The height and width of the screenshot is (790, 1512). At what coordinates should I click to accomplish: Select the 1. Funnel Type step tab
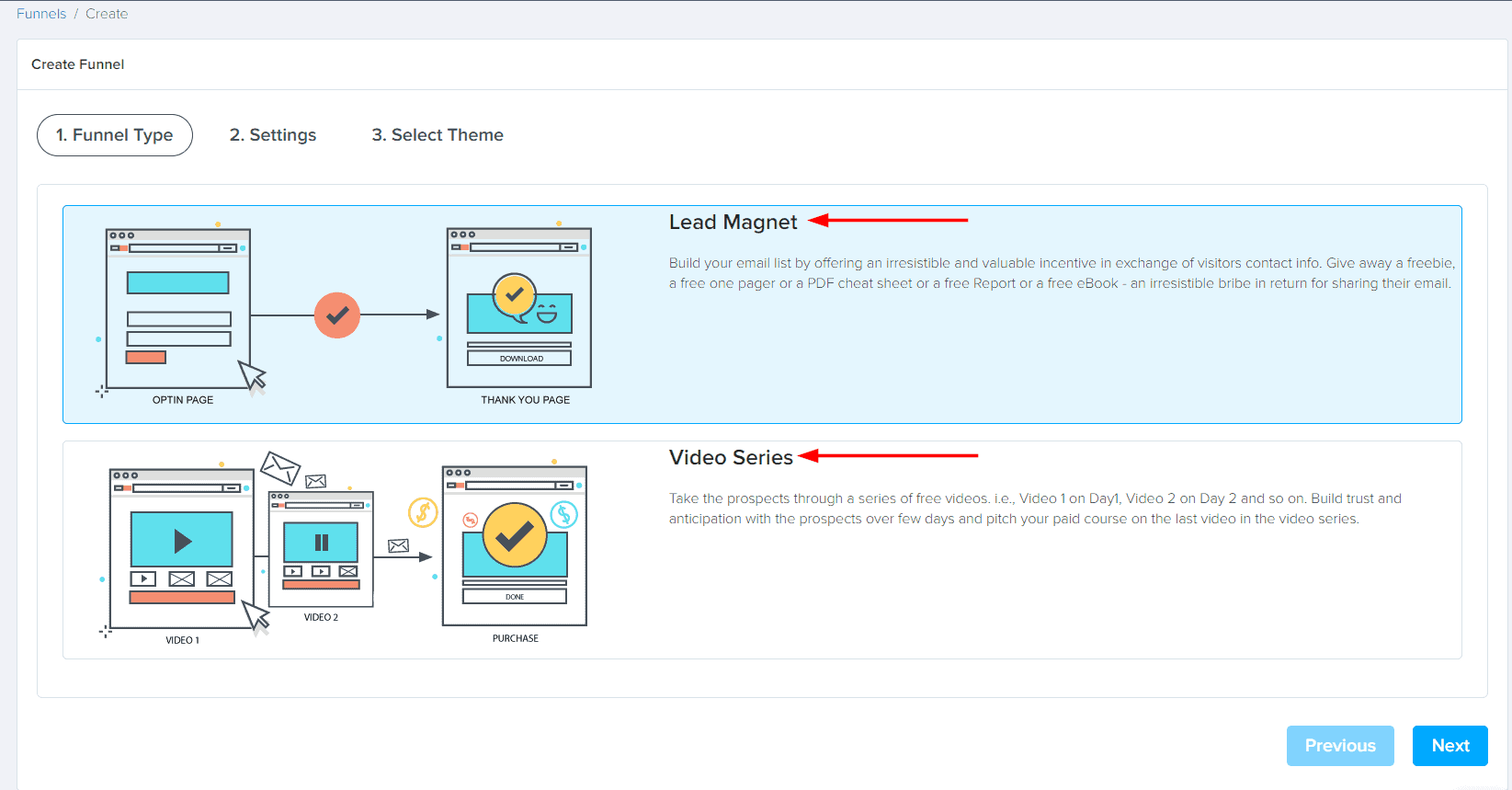tap(115, 135)
